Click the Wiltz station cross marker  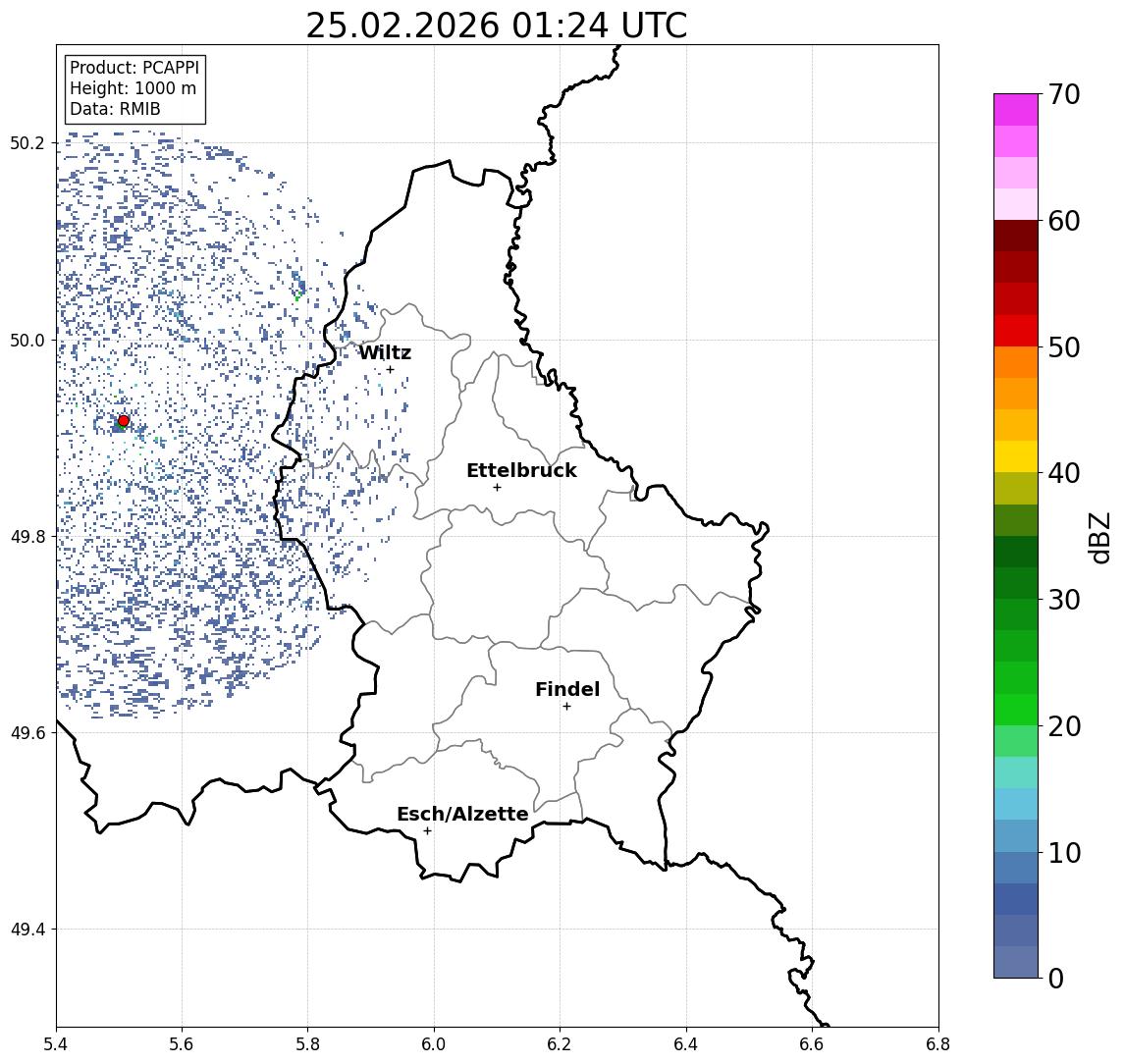click(390, 369)
